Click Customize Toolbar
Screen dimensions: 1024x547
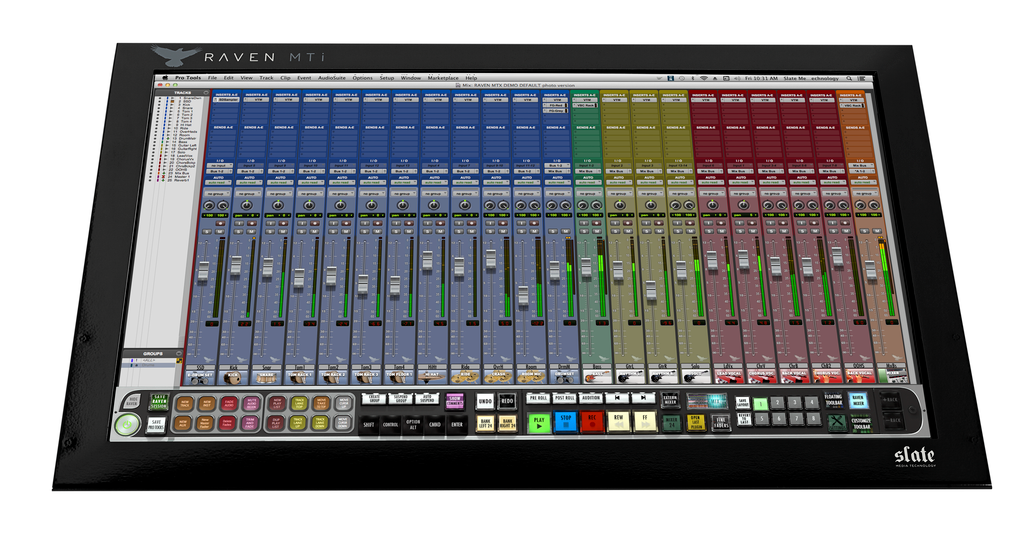[x=862, y=424]
